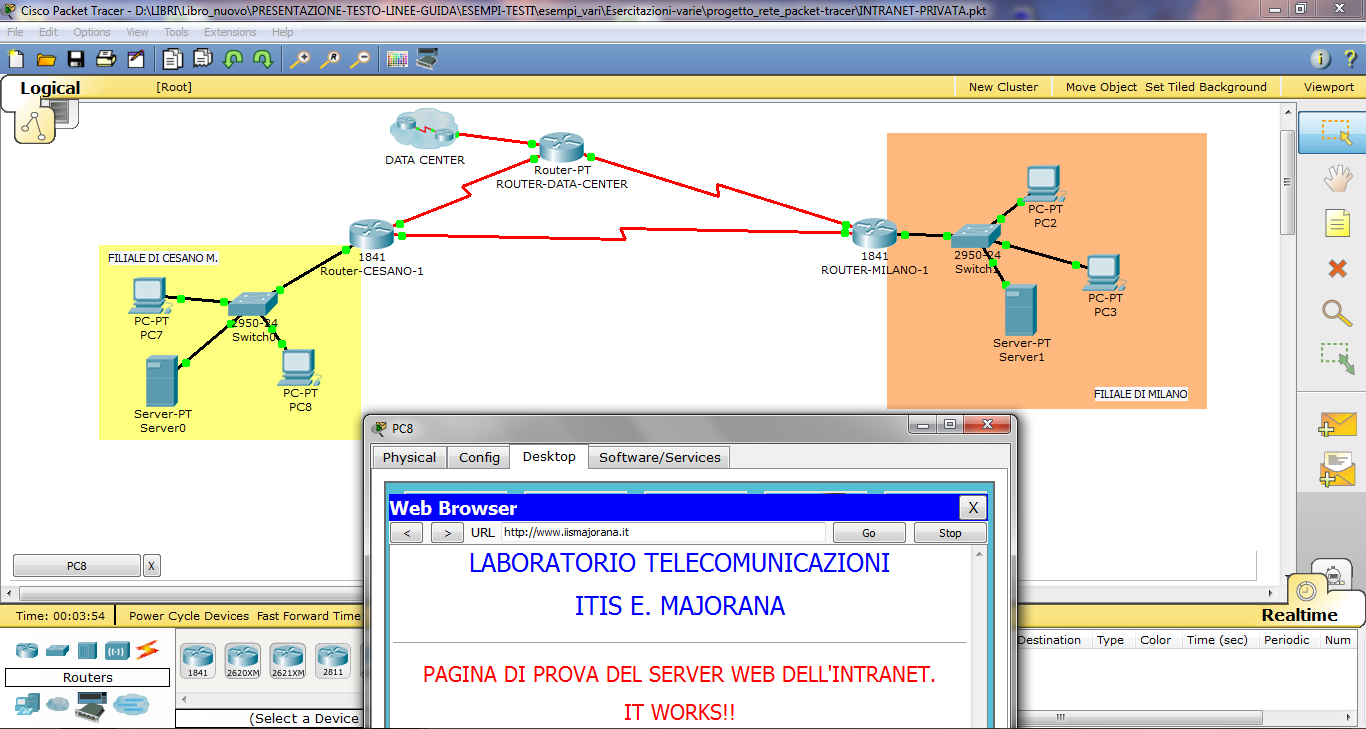Click the Print toolbar icon
Screen dimensions: 1366x729
click(106, 59)
